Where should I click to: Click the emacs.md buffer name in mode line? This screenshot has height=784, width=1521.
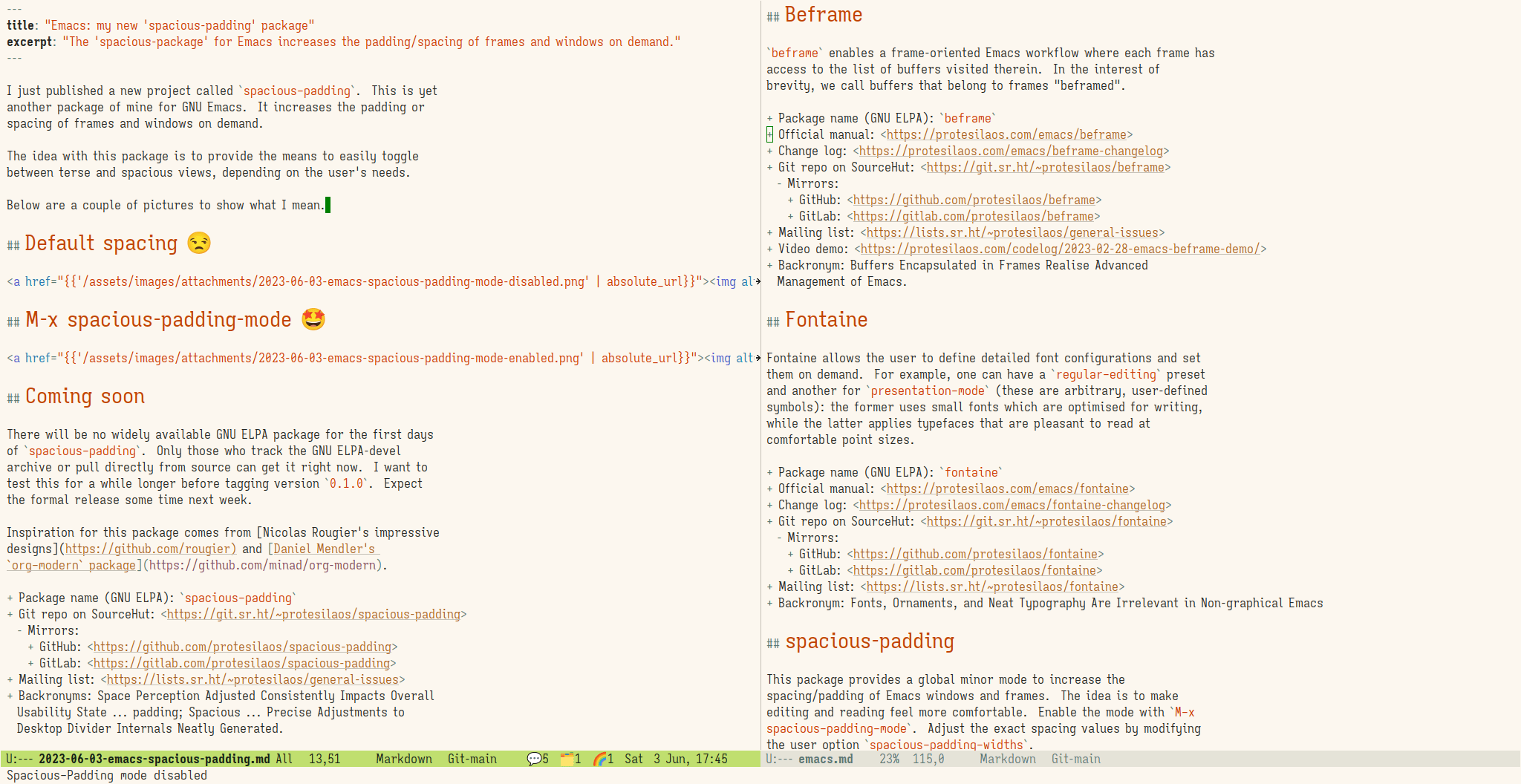tap(826, 759)
